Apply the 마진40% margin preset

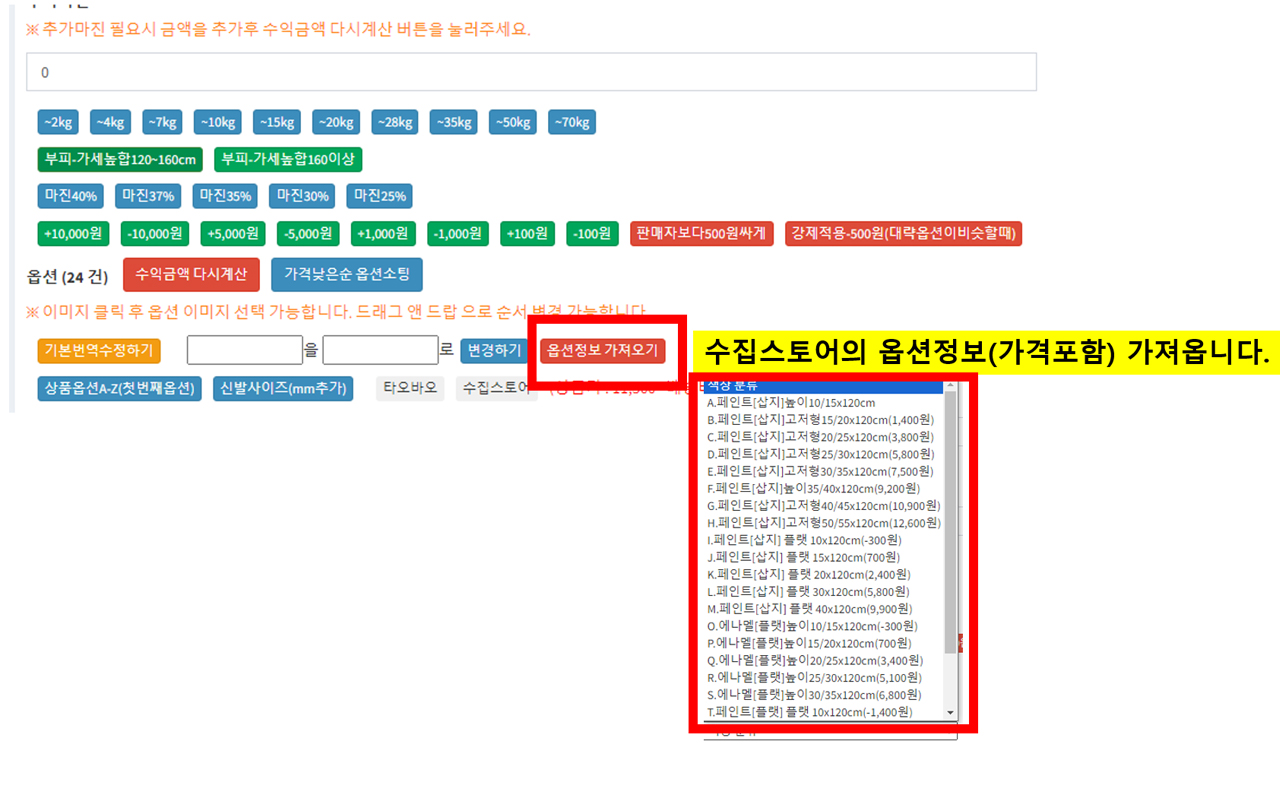tap(70, 196)
